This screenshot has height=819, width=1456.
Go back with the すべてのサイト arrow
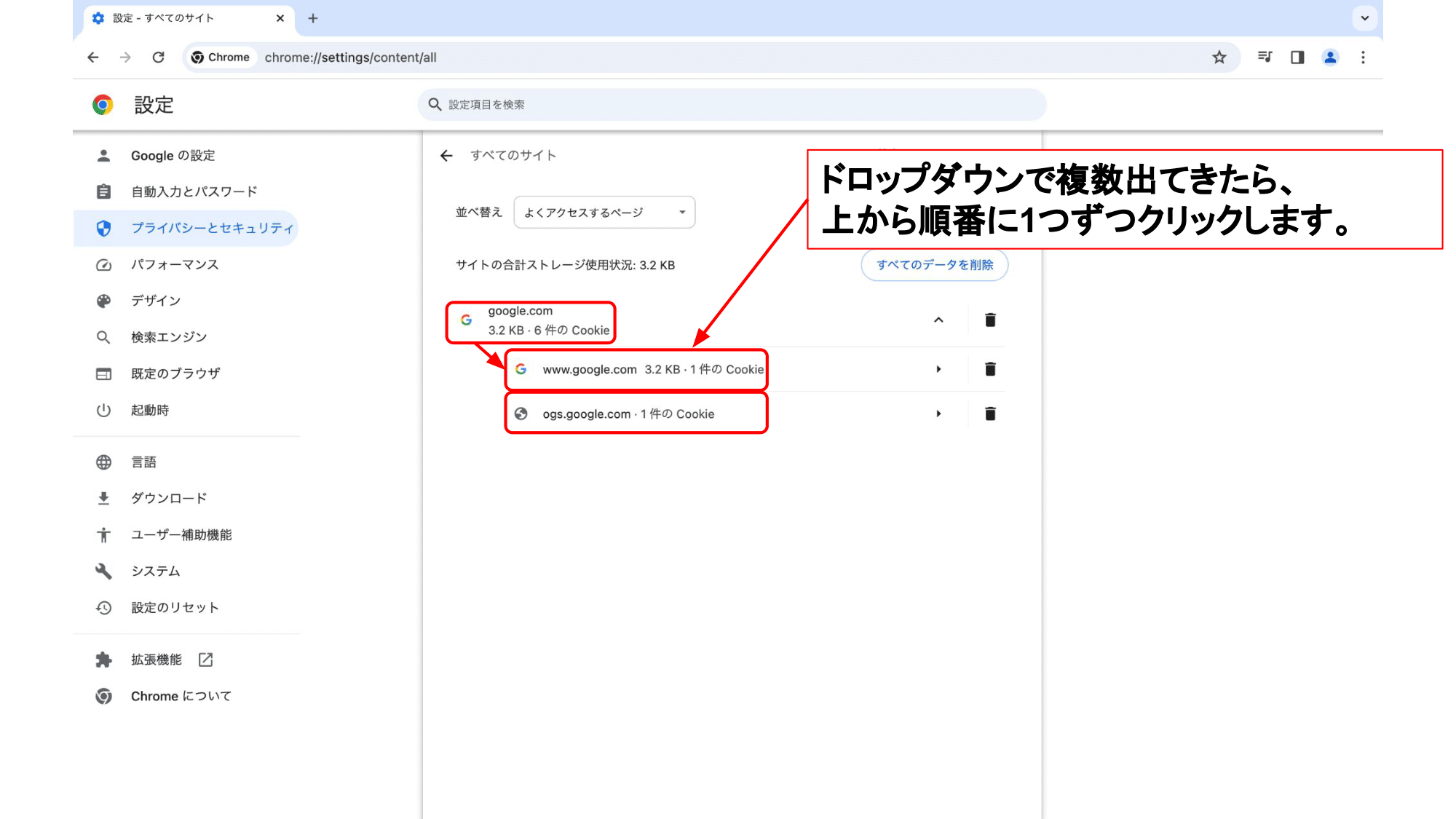click(x=446, y=155)
